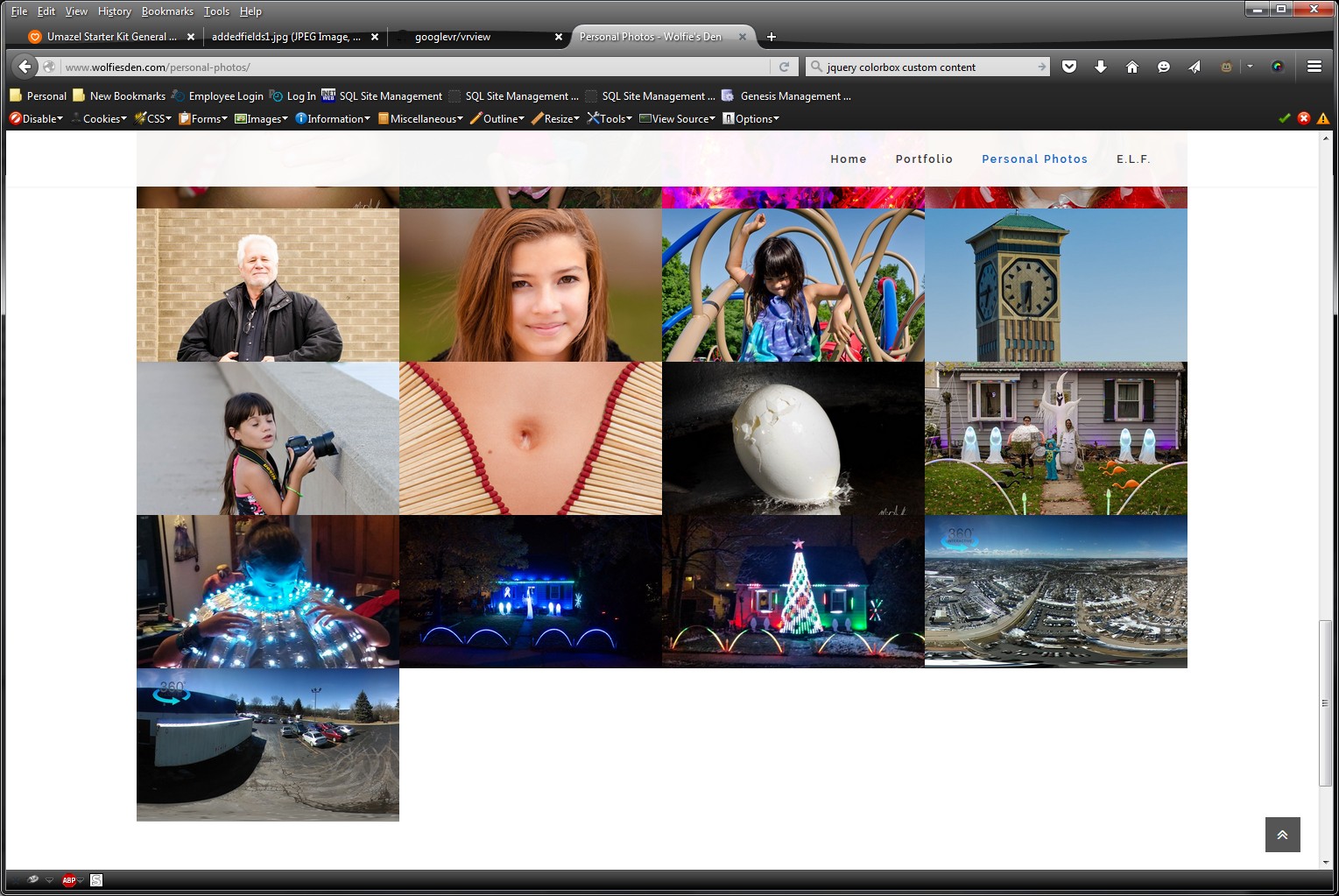
Task: Click the jquery colorbox search field
Action: [928, 67]
